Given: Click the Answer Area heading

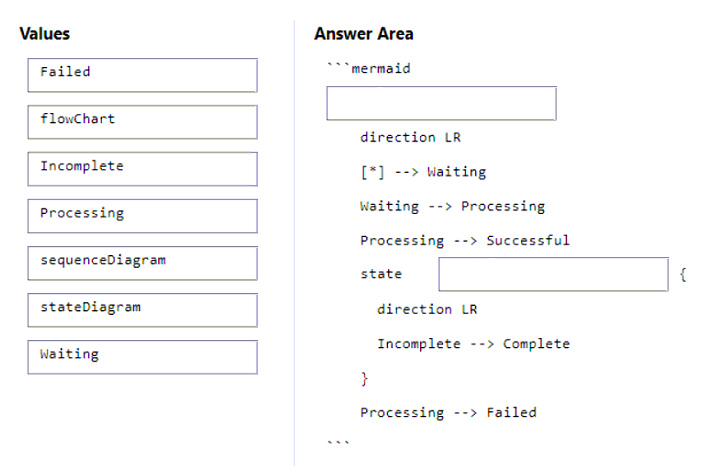Looking at the screenshot, I should tap(363, 34).
